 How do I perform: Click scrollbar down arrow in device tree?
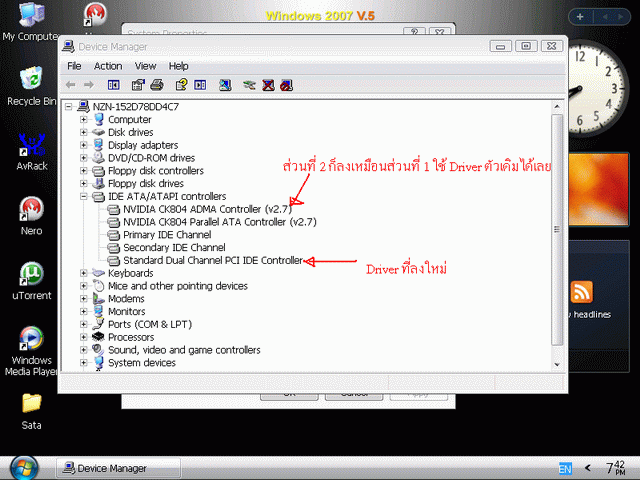pos(557,364)
